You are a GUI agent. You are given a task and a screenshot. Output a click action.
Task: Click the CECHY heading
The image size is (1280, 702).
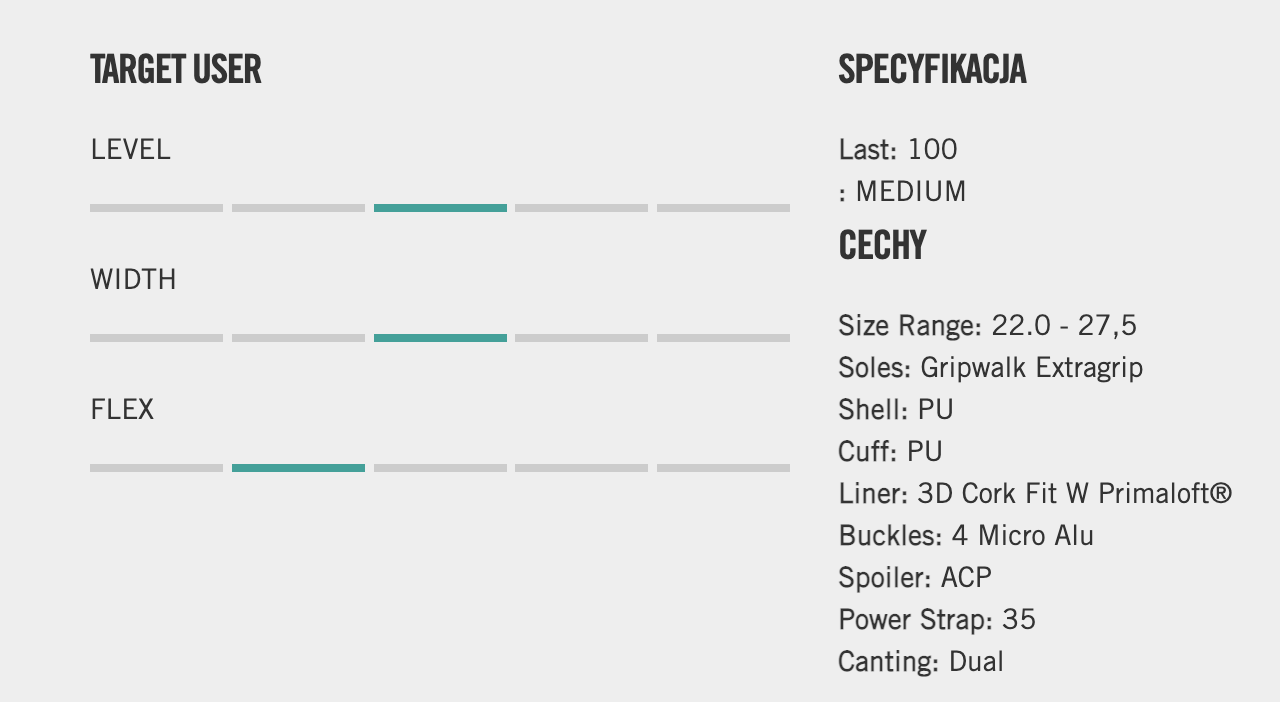point(882,246)
